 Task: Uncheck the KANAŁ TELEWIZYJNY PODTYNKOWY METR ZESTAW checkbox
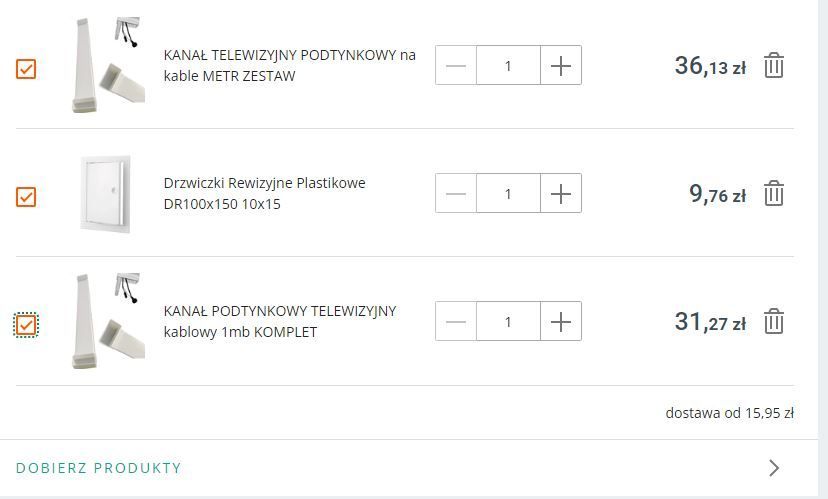click(x=26, y=69)
